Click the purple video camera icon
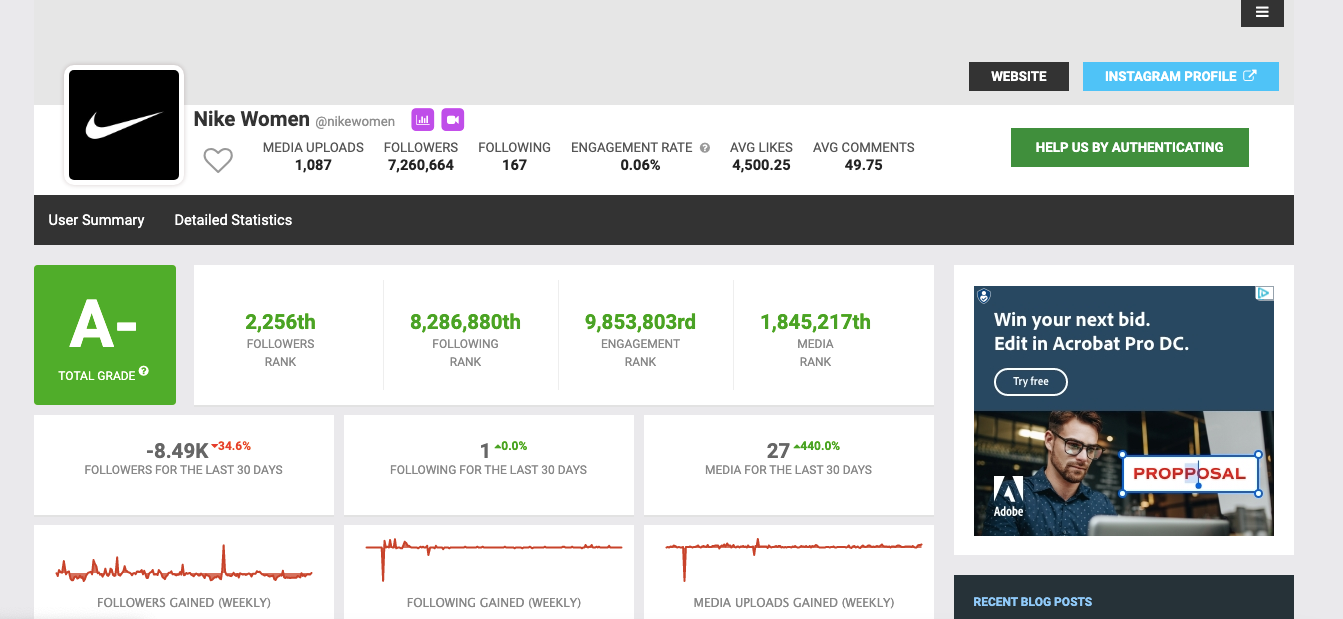The height and width of the screenshot is (619, 1343). click(x=453, y=120)
